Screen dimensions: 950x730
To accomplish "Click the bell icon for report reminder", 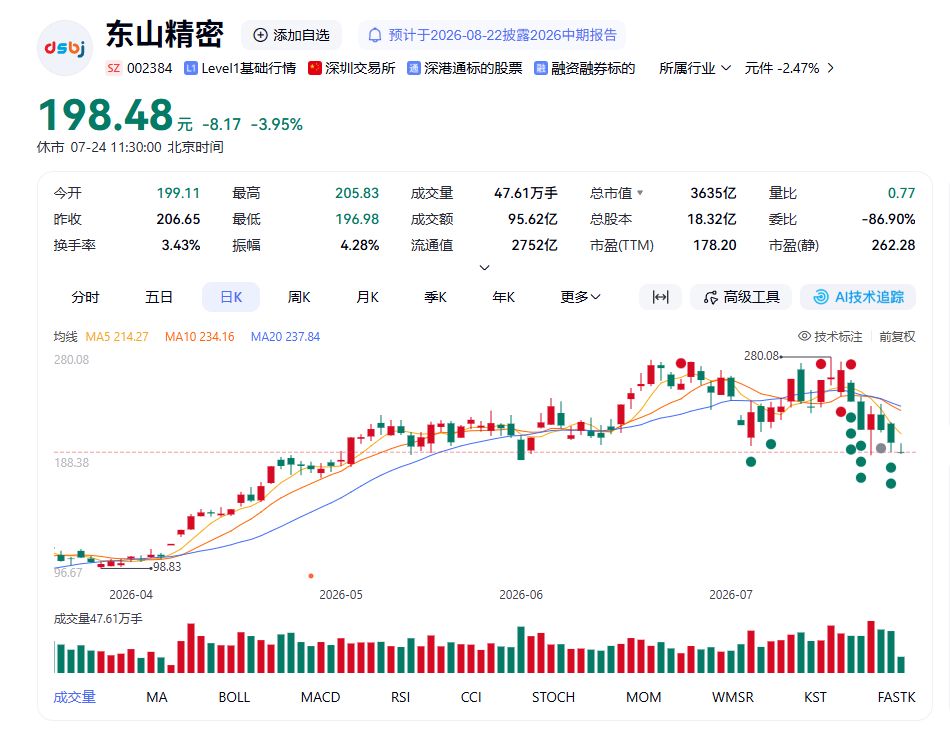I will [x=375, y=35].
